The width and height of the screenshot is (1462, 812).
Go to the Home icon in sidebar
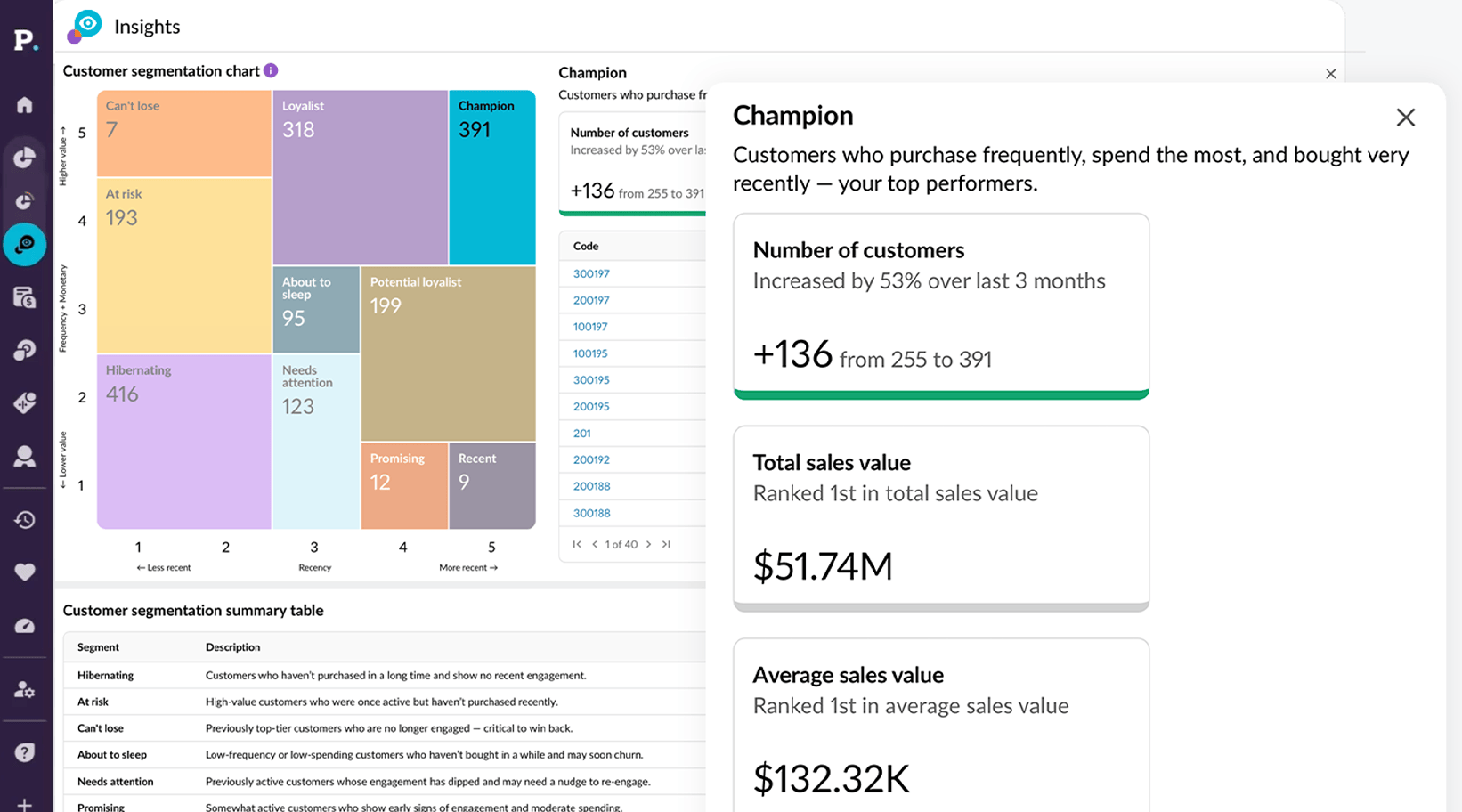click(x=25, y=105)
